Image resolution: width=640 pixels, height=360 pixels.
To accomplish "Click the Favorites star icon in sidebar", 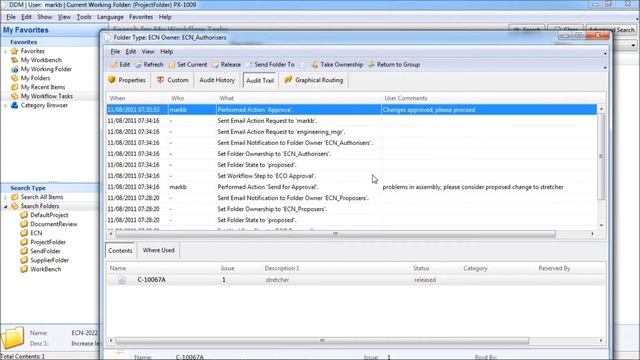I will (x=15, y=51).
